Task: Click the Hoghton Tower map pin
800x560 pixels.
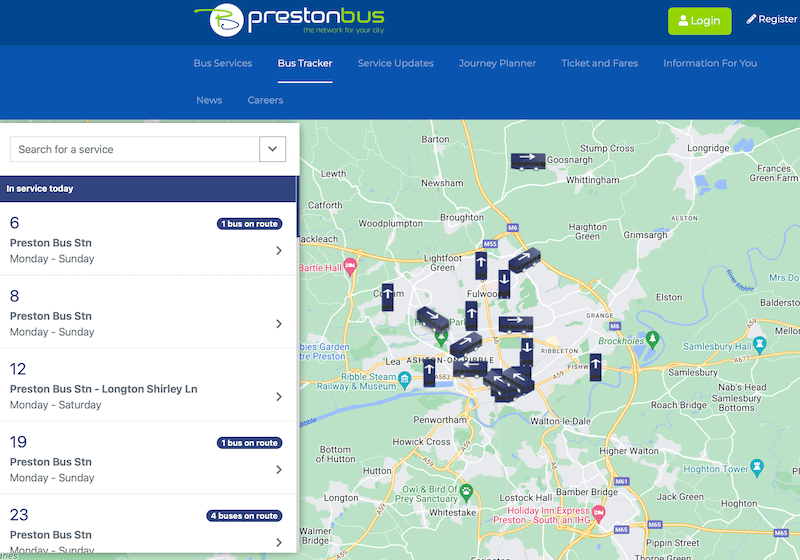Action: (757, 467)
